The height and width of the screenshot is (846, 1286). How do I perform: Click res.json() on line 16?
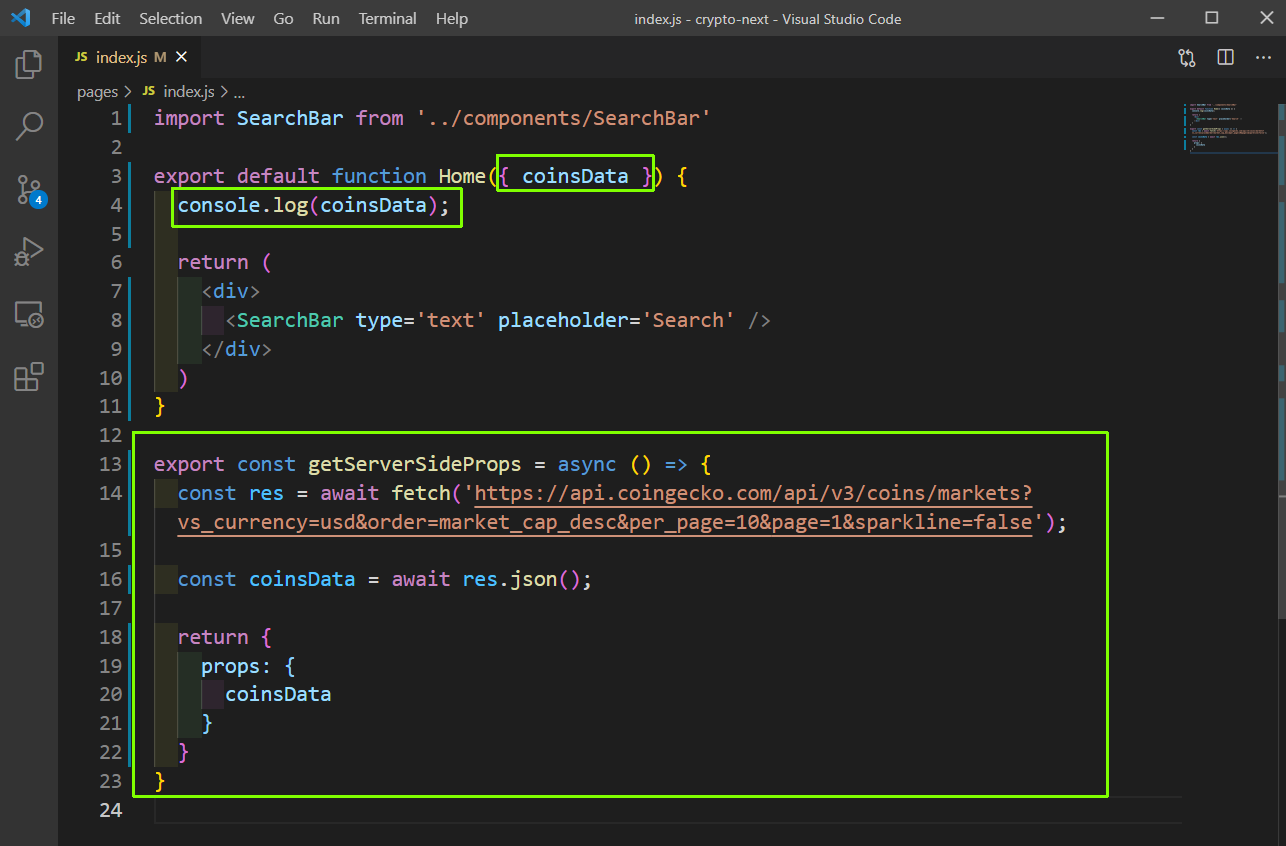click(x=520, y=579)
